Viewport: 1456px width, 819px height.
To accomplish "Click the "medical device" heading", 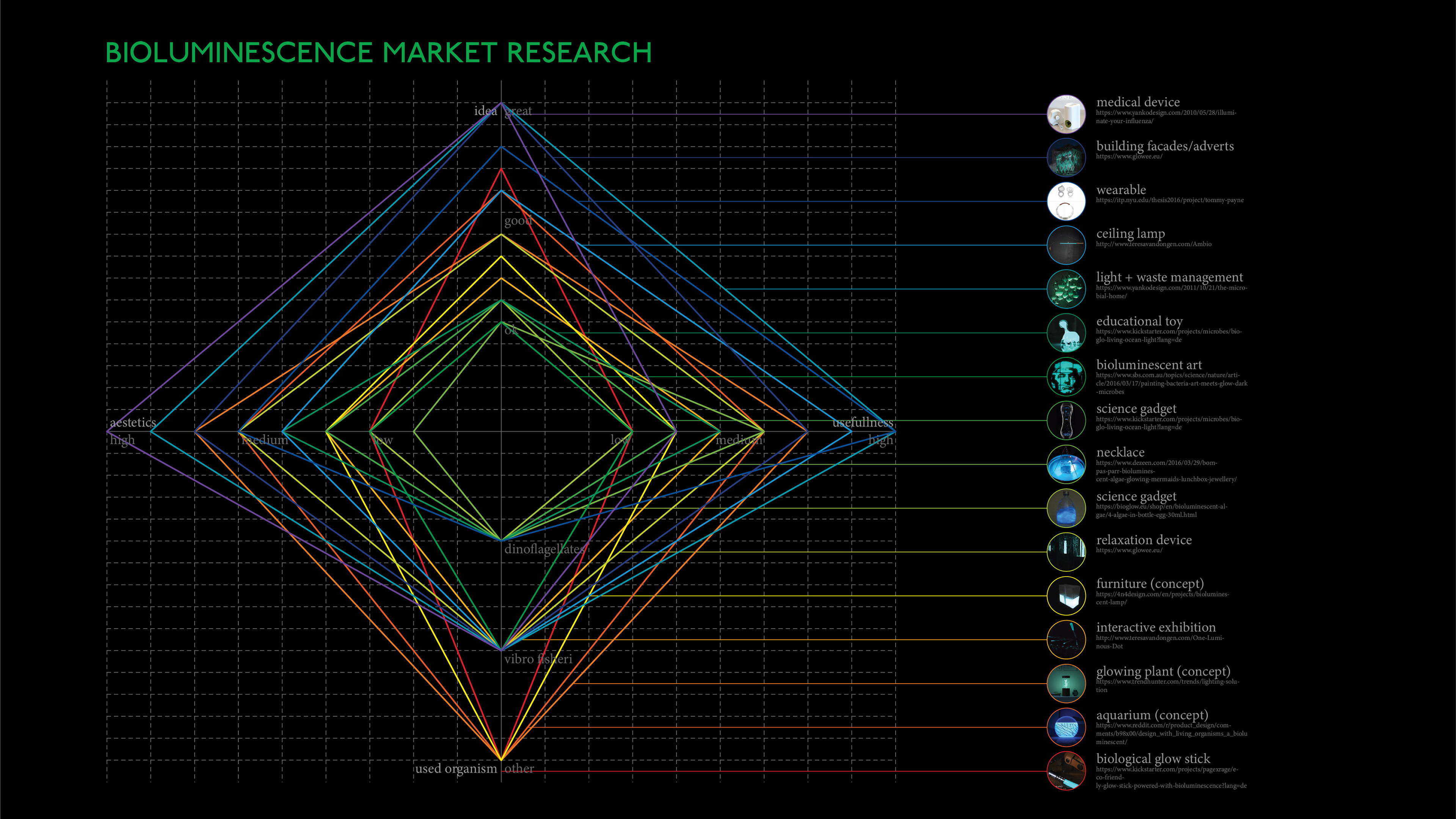I will [x=1138, y=102].
